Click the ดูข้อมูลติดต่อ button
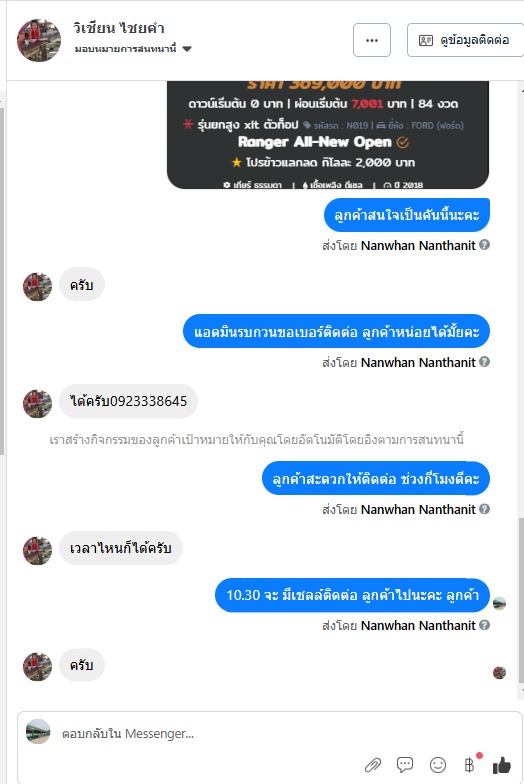The height and width of the screenshot is (784, 524). pyautogui.click(x=466, y=40)
